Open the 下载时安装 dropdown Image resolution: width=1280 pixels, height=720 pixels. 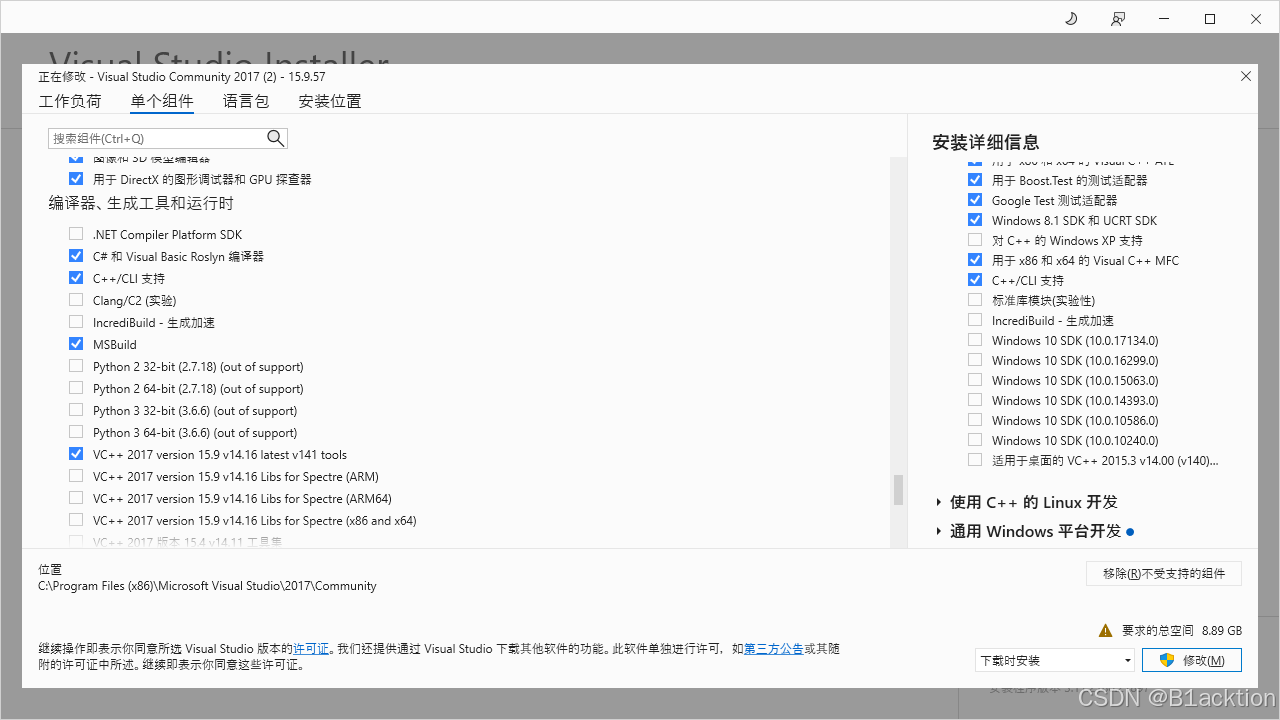(x=1055, y=660)
